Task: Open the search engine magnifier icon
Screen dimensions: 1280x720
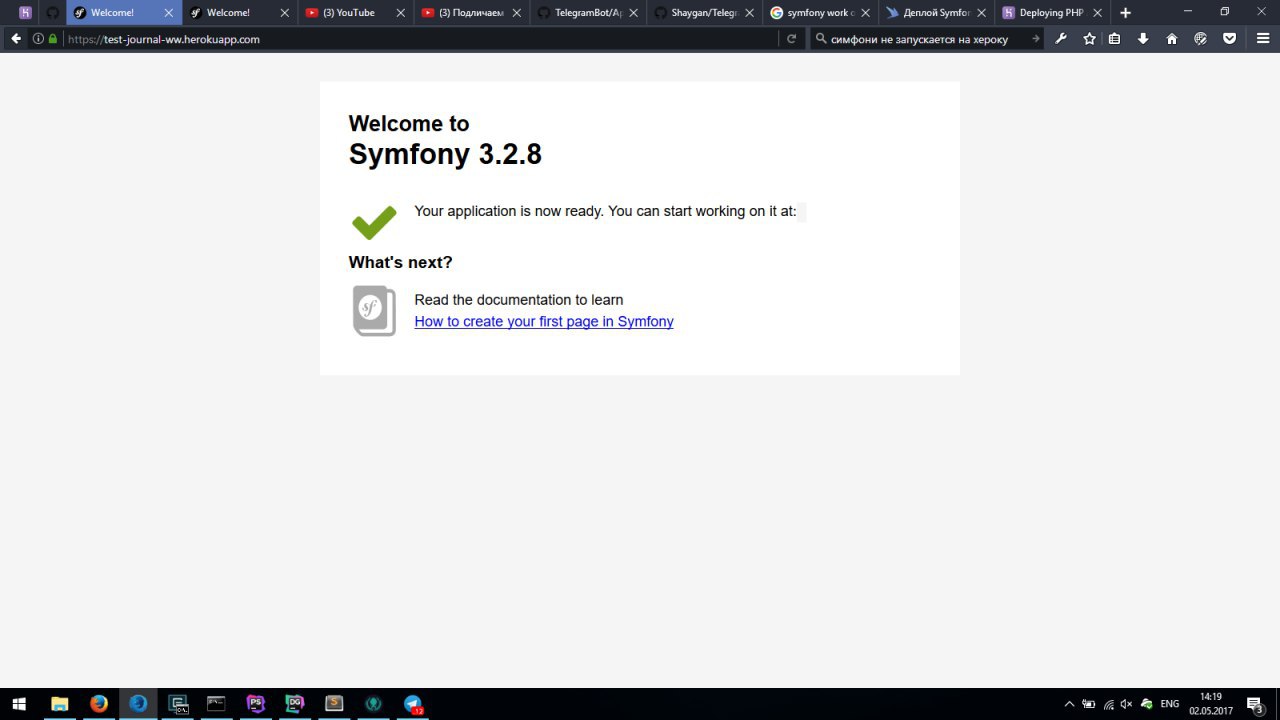Action: coord(821,39)
